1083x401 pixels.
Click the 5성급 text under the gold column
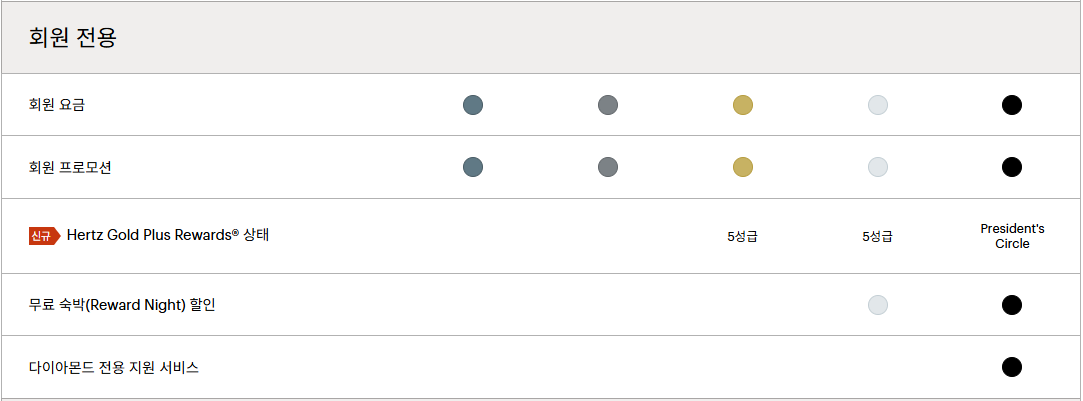click(742, 237)
